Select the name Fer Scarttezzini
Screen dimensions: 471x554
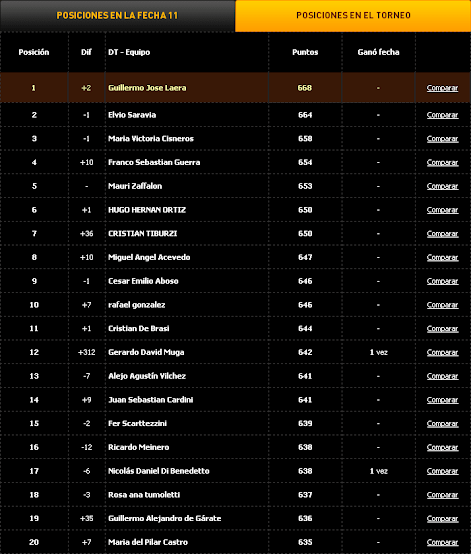click(137, 424)
